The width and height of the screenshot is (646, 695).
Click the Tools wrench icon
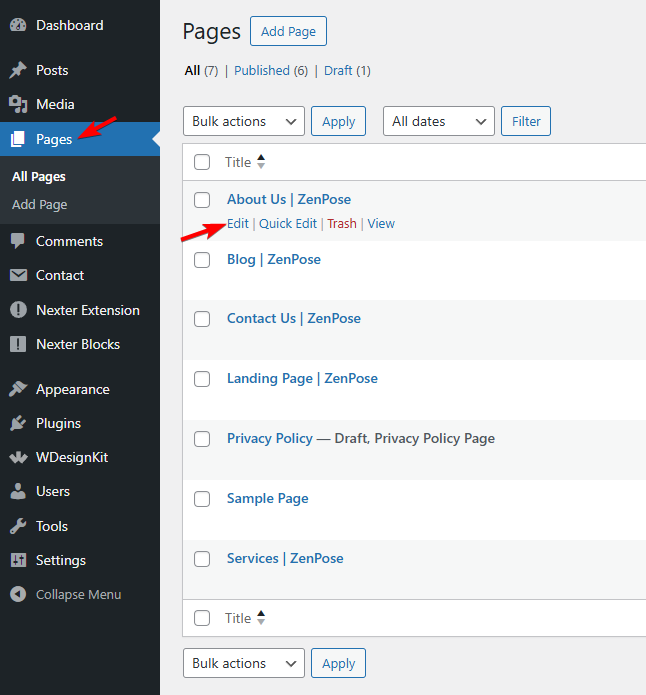point(18,526)
